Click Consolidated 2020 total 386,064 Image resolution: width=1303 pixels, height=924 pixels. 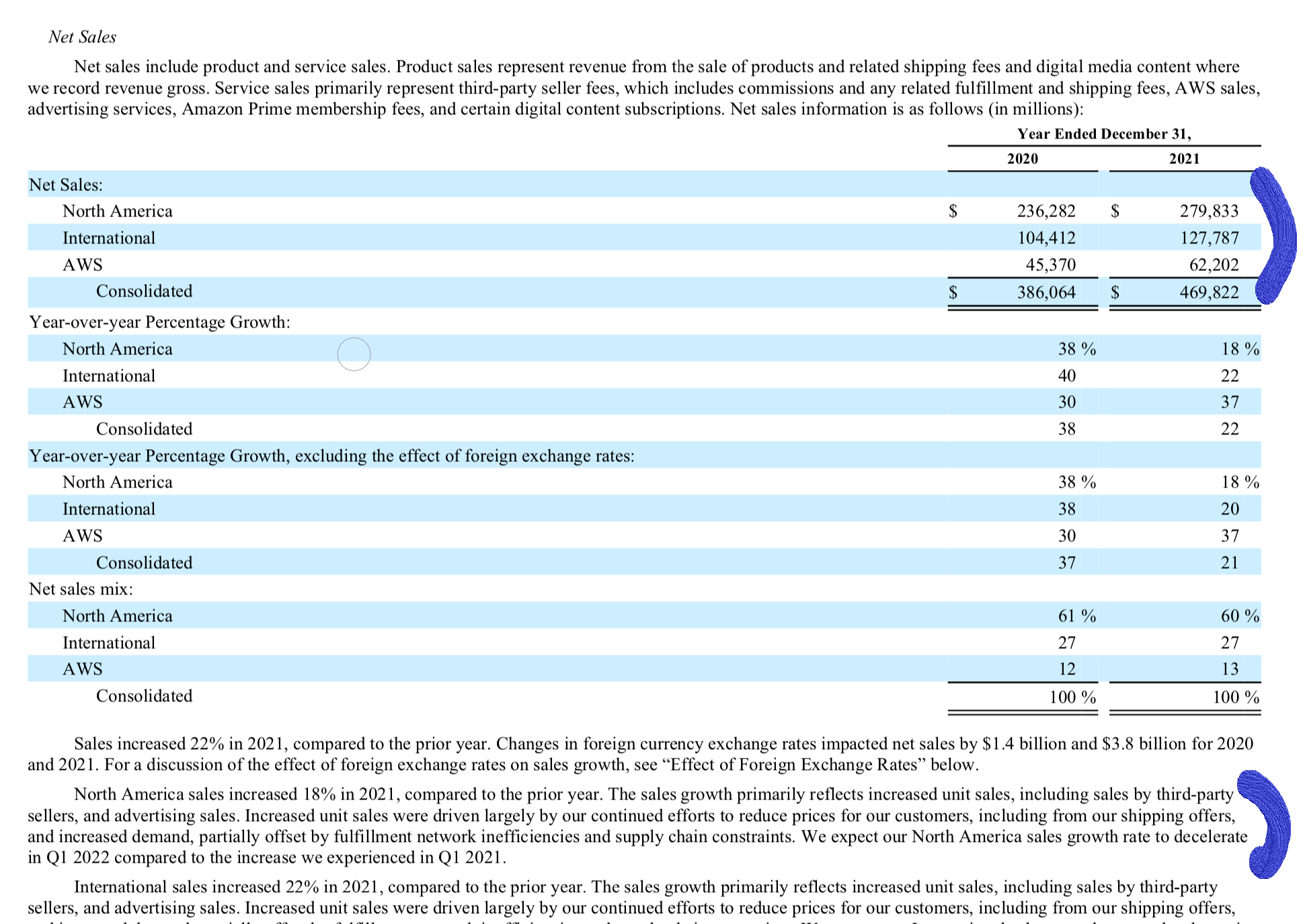pos(1046,293)
